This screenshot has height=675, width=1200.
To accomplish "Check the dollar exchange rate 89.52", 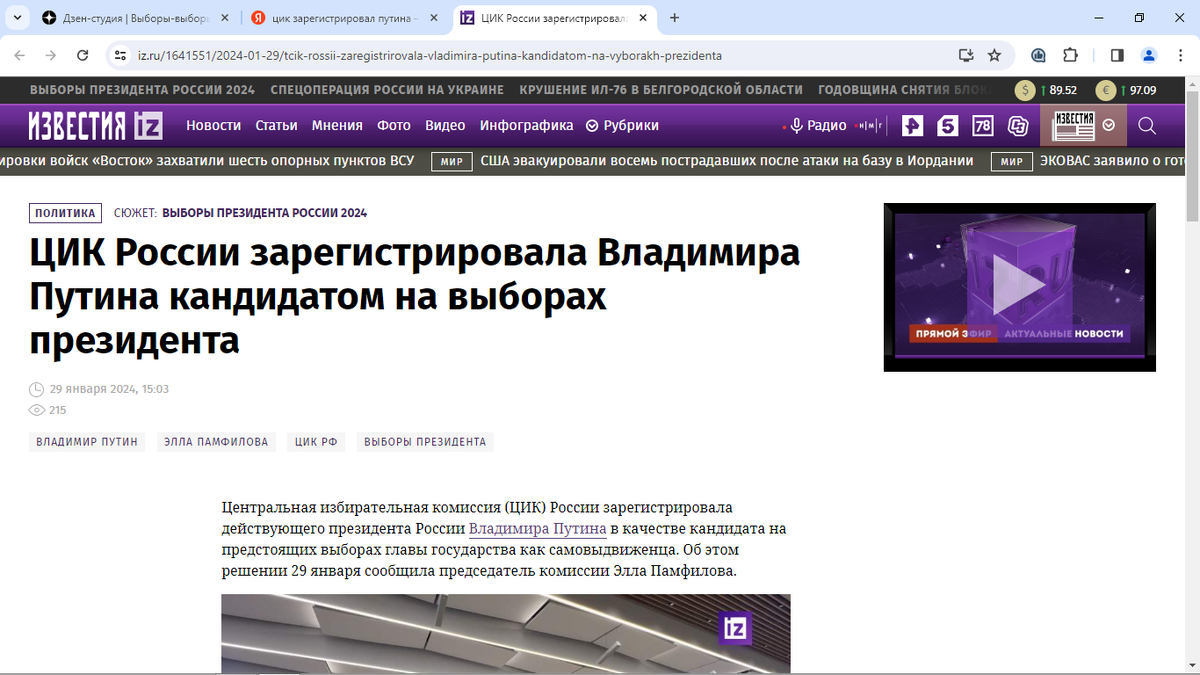I will [1046, 90].
